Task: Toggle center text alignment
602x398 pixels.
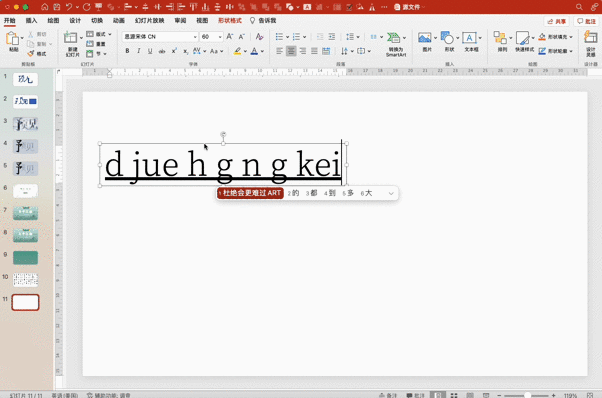Action: point(291,51)
